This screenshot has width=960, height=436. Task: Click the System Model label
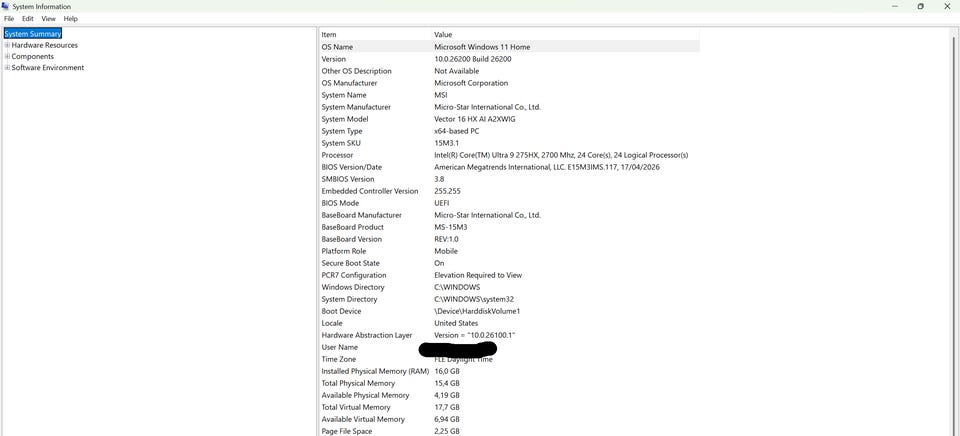345,119
